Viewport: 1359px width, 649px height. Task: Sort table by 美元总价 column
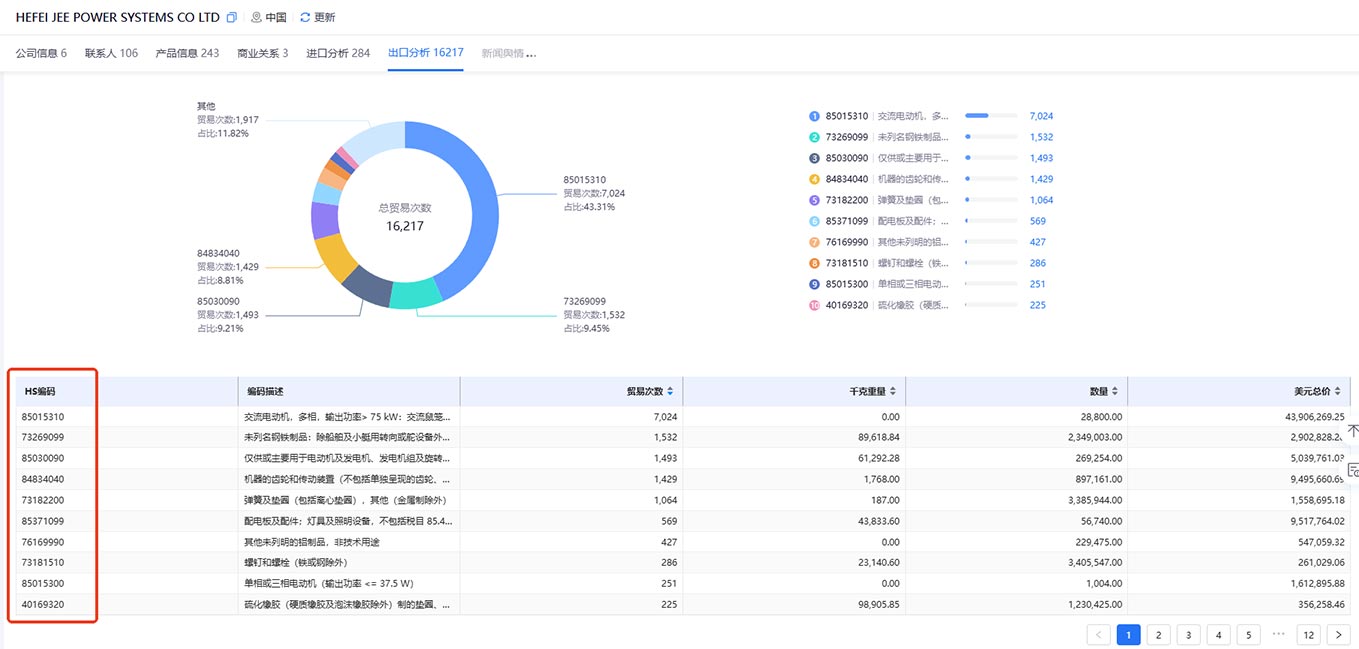tap(1338, 392)
